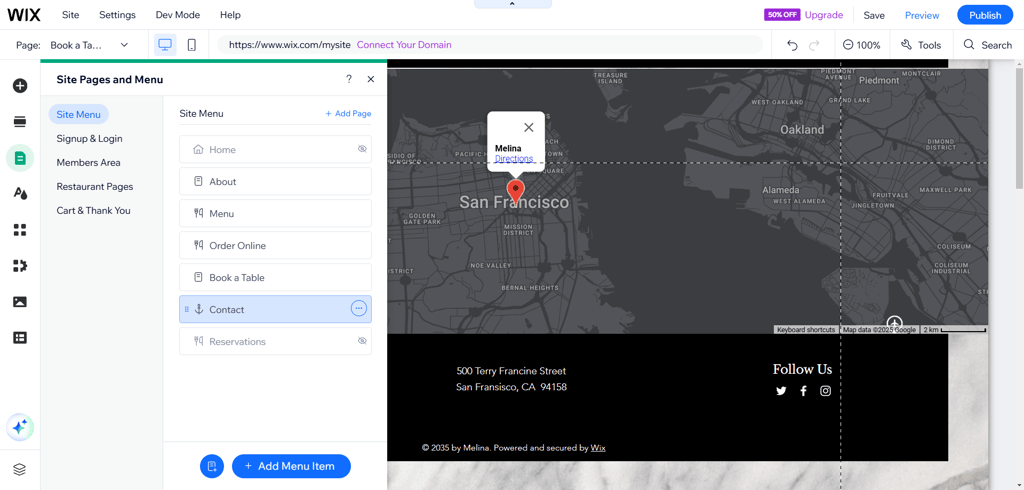Screen dimensions: 1024x490
Task: Open the Tools menu in toolbar
Action: 921,45
